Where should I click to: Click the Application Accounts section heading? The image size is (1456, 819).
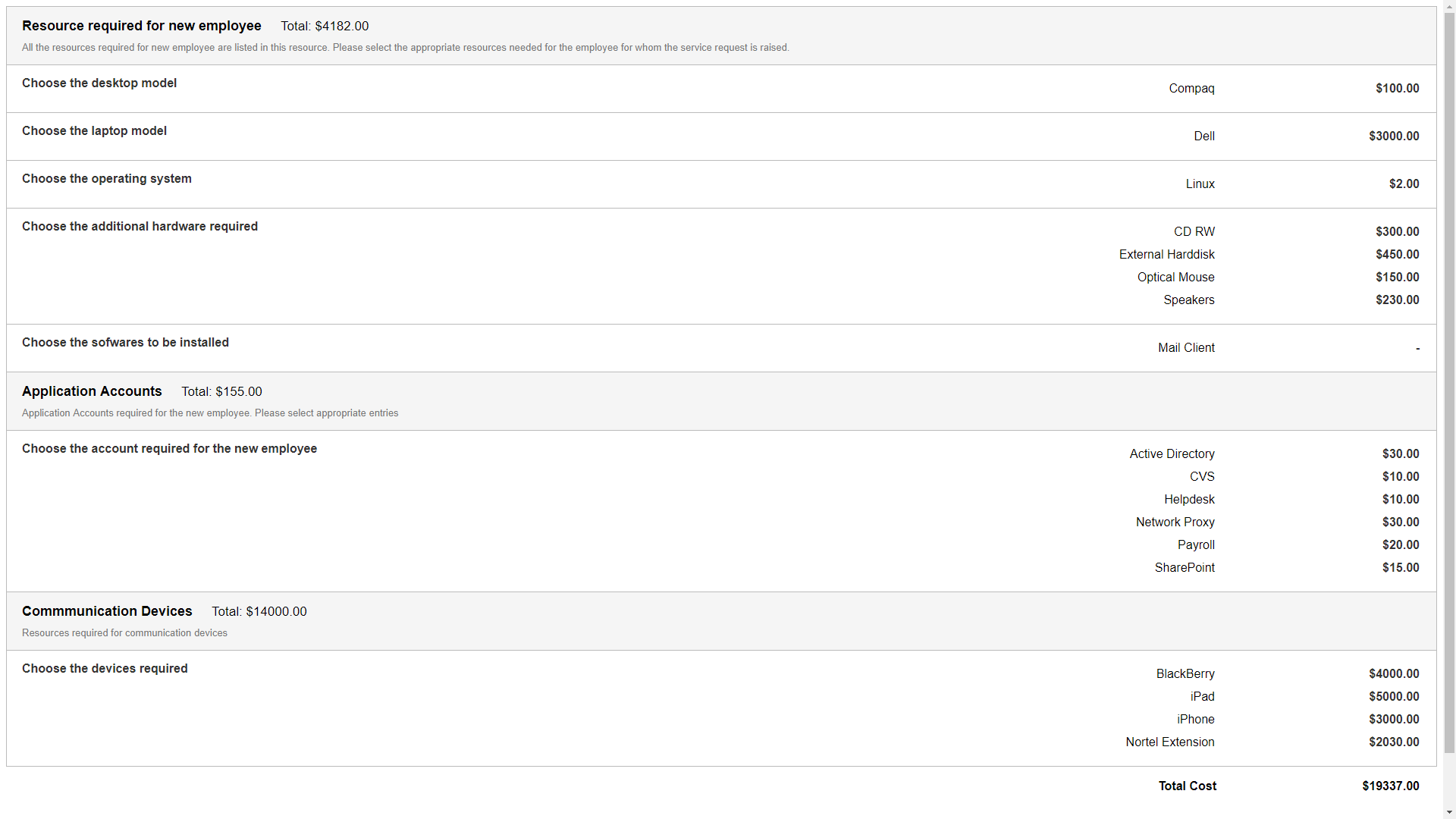92,391
